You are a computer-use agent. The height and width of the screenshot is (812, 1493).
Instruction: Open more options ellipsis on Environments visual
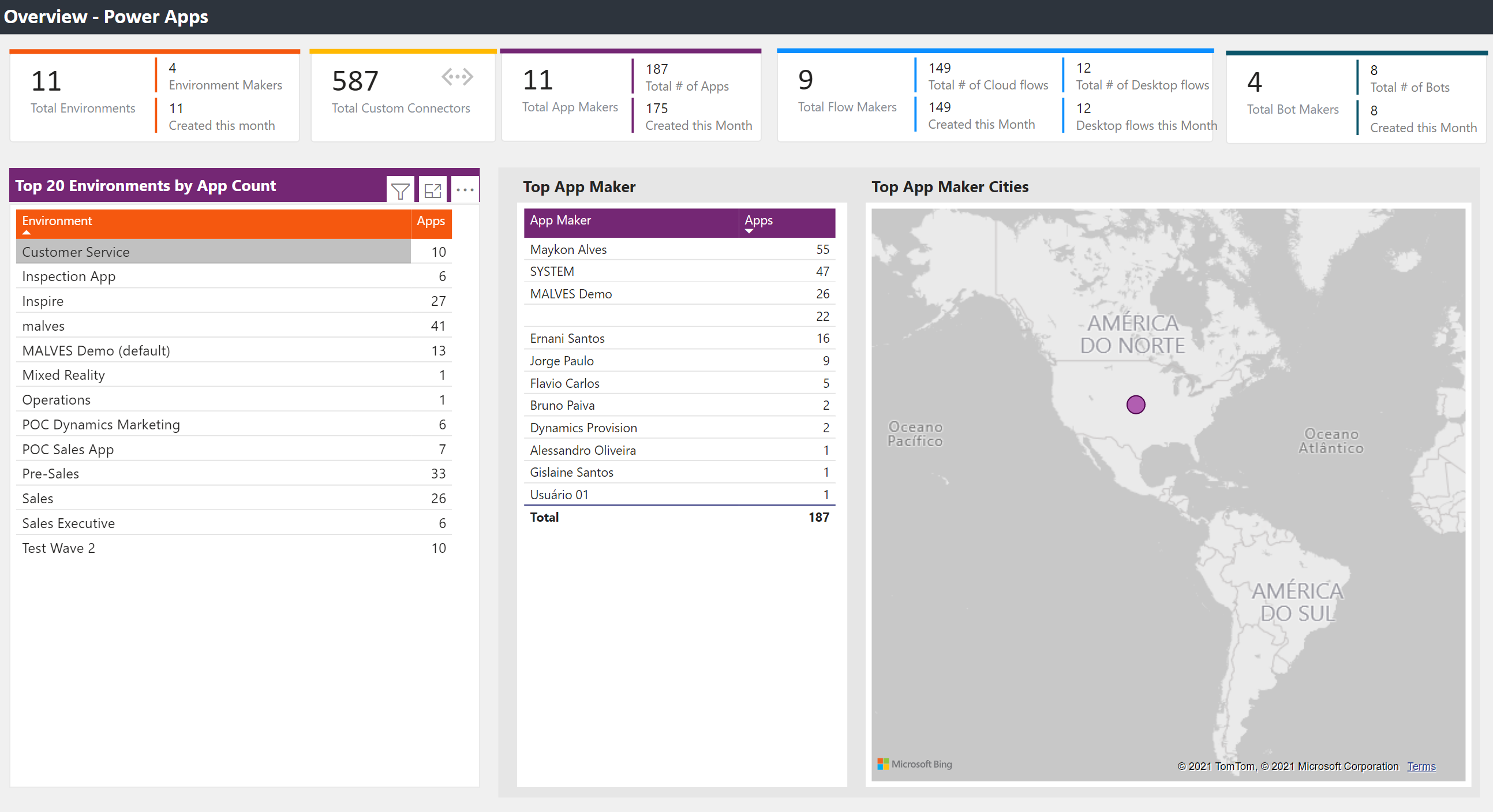click(x=465, y=190)
